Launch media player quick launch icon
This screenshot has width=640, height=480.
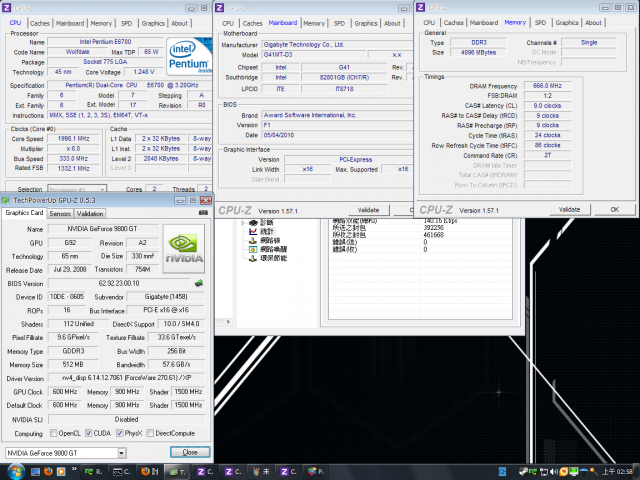point(61,471)
